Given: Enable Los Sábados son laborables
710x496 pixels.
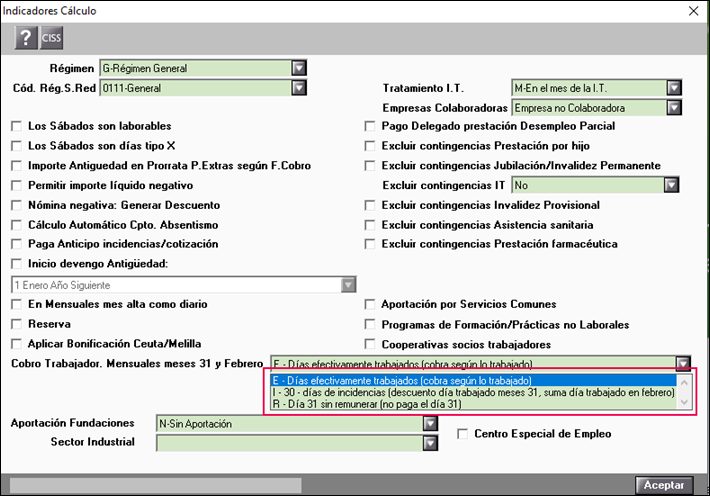Looking at the screenshot, I should pyautogui.click(x=17, y=126).
